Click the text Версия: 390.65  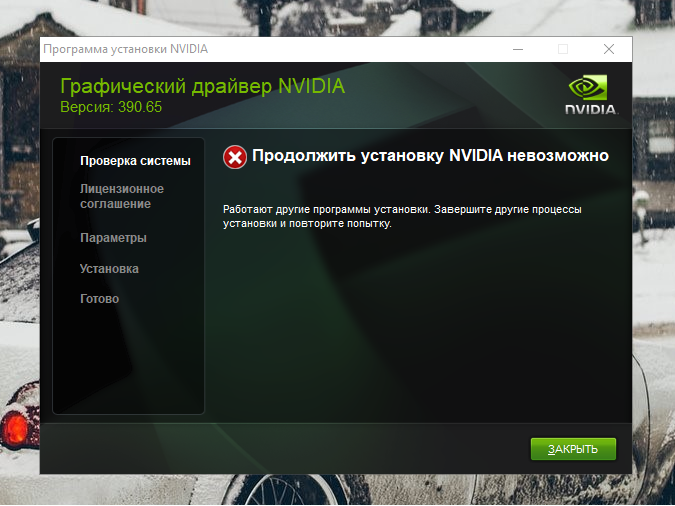click(111, 107)
